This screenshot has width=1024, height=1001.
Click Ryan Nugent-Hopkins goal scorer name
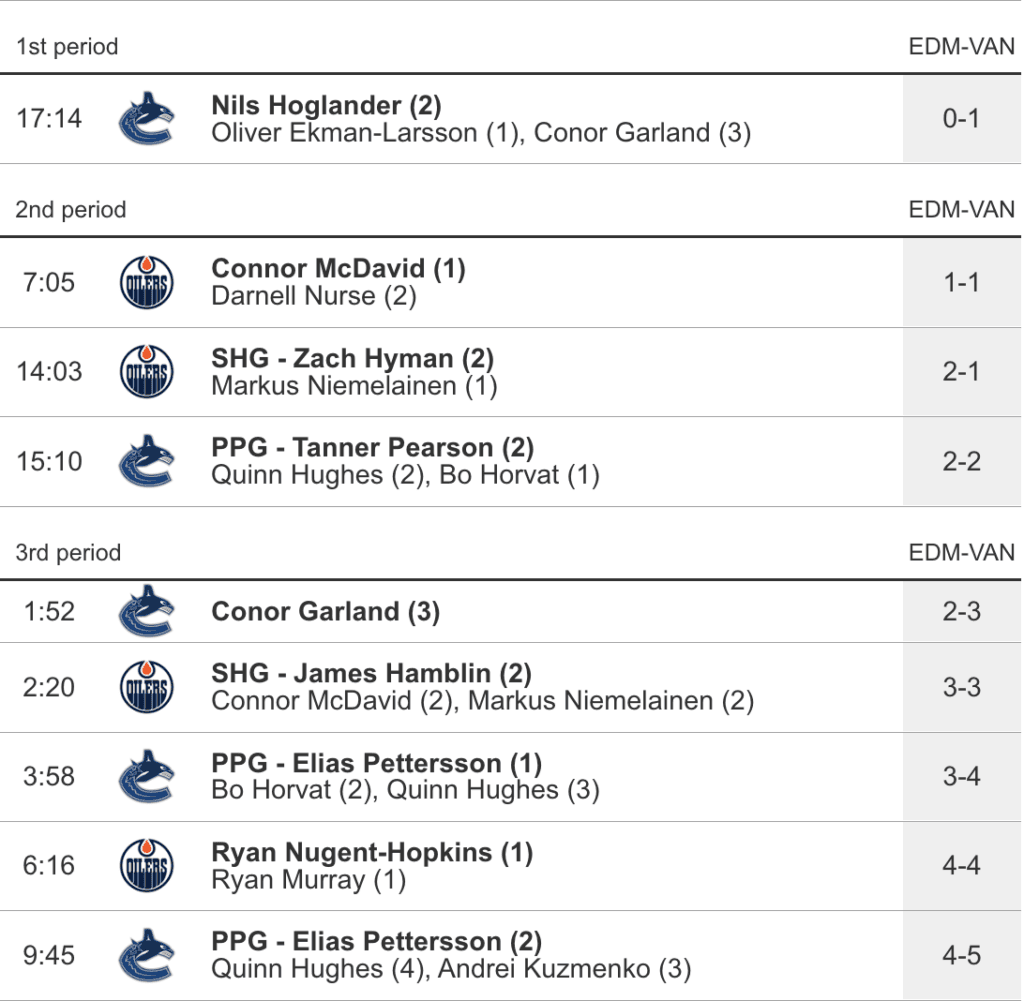(372, 852)
